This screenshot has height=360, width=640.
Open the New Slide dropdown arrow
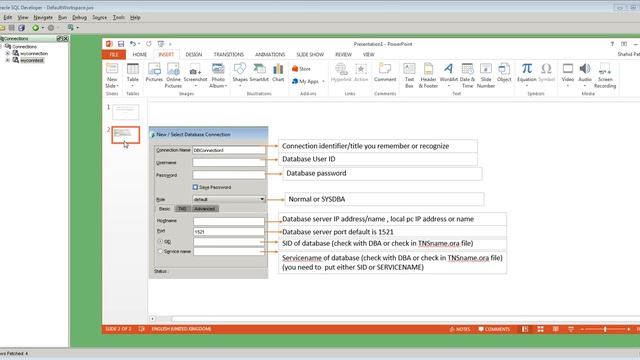pos(118,86)
